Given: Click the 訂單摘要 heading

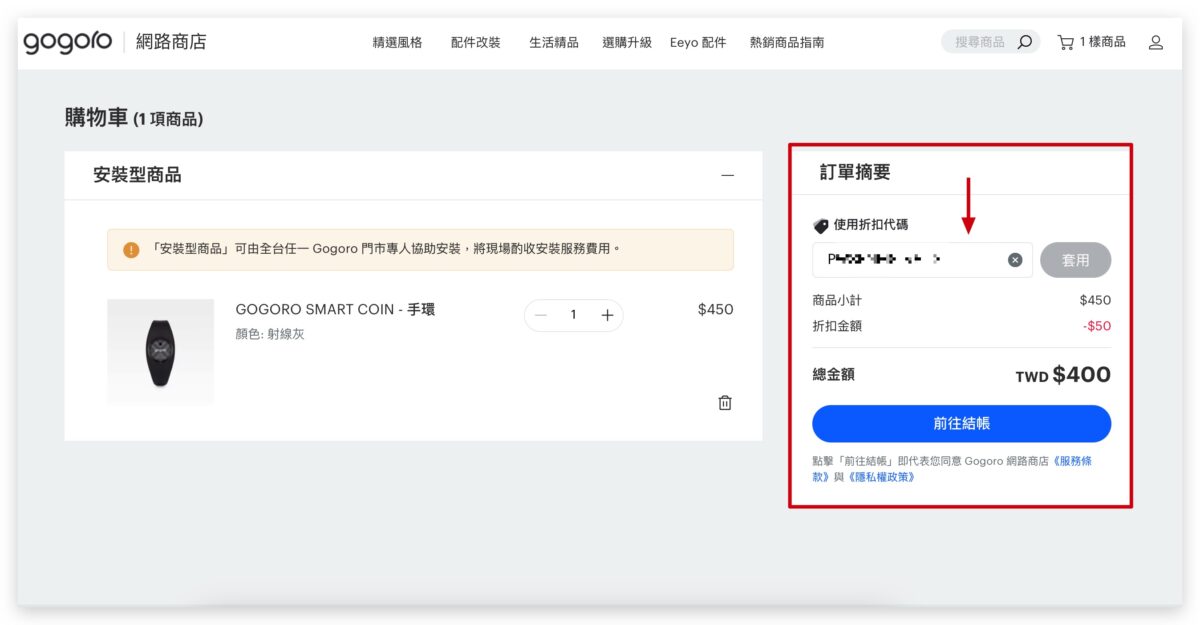Looking at the screenshot, I should [x=855, y=172].
